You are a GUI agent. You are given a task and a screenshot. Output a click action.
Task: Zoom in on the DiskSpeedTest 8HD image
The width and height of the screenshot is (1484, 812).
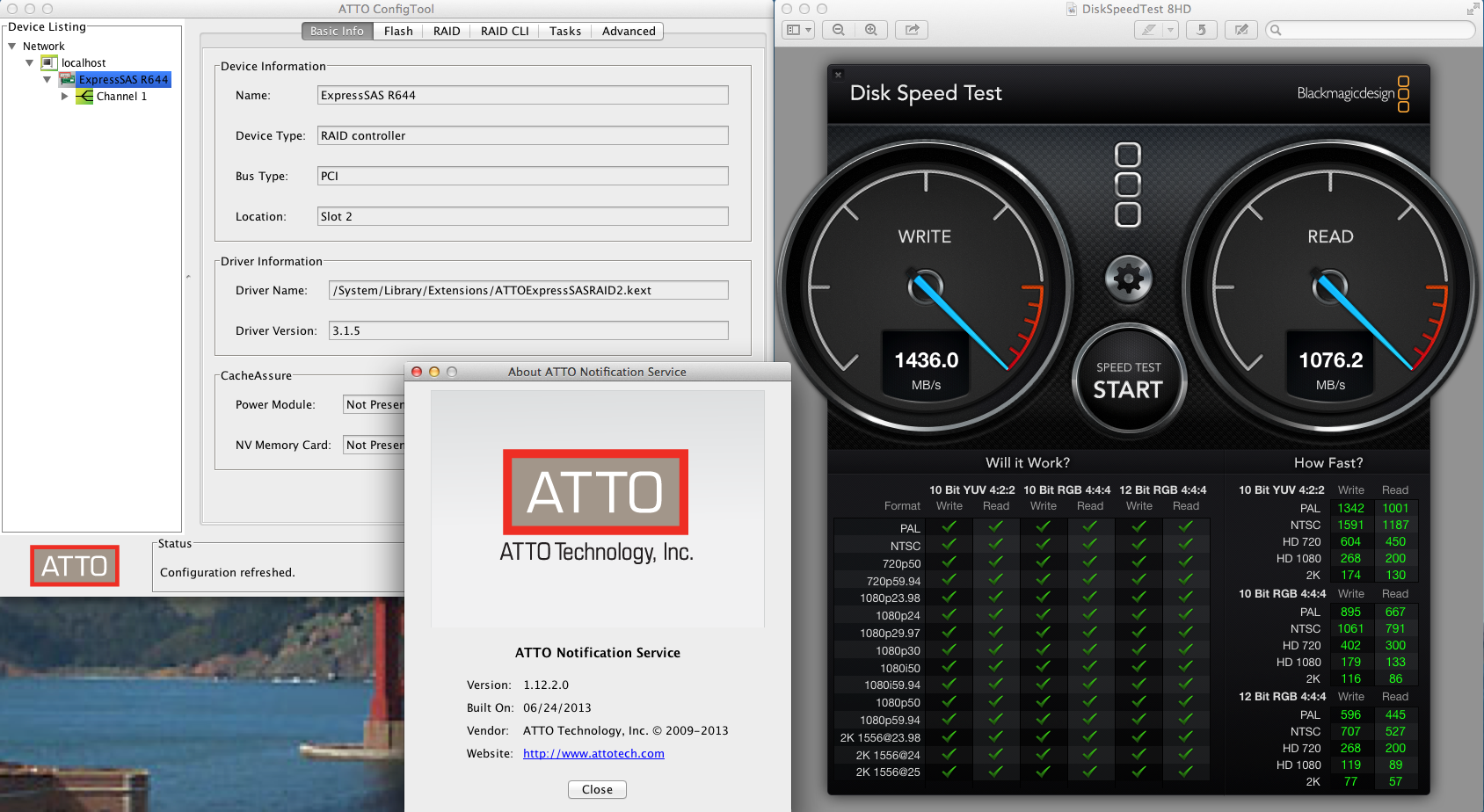[x=871, y=30]
